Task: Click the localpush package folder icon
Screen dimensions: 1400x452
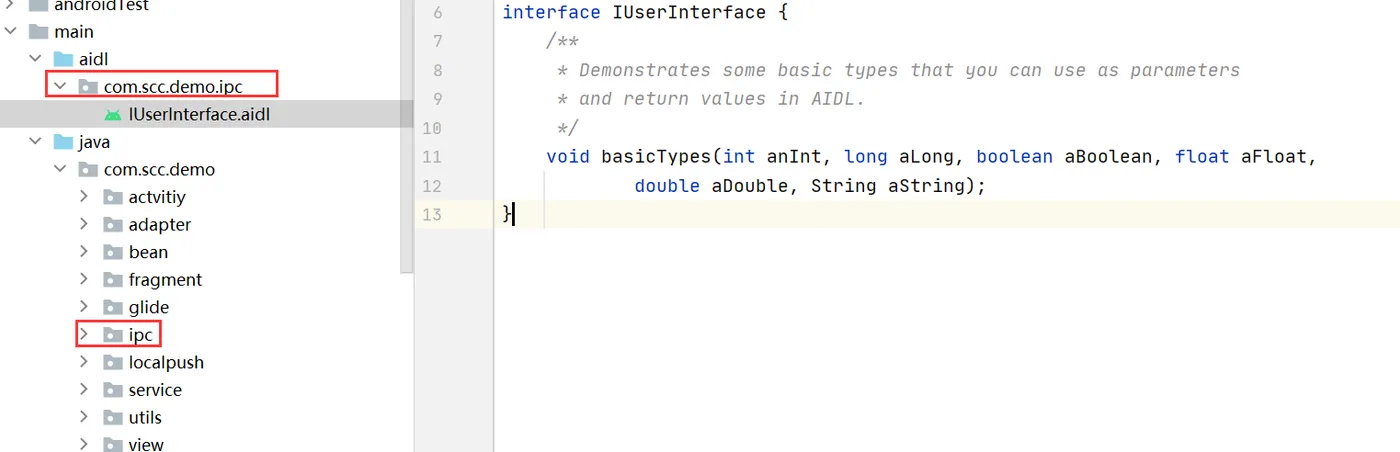Action: [113, 363]
